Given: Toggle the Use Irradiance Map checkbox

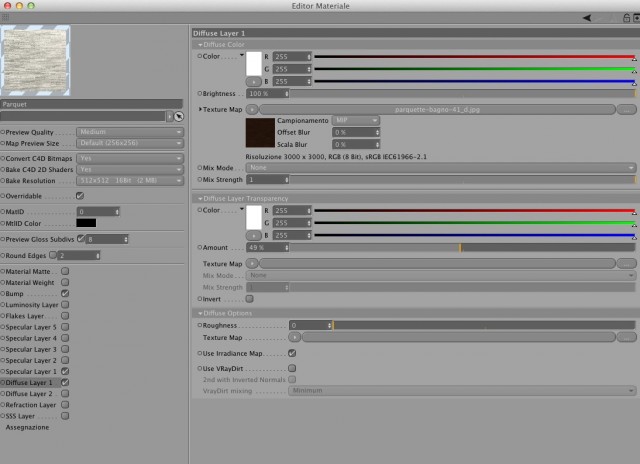Looking at the screenshot, I should click(x=292, y=353).
